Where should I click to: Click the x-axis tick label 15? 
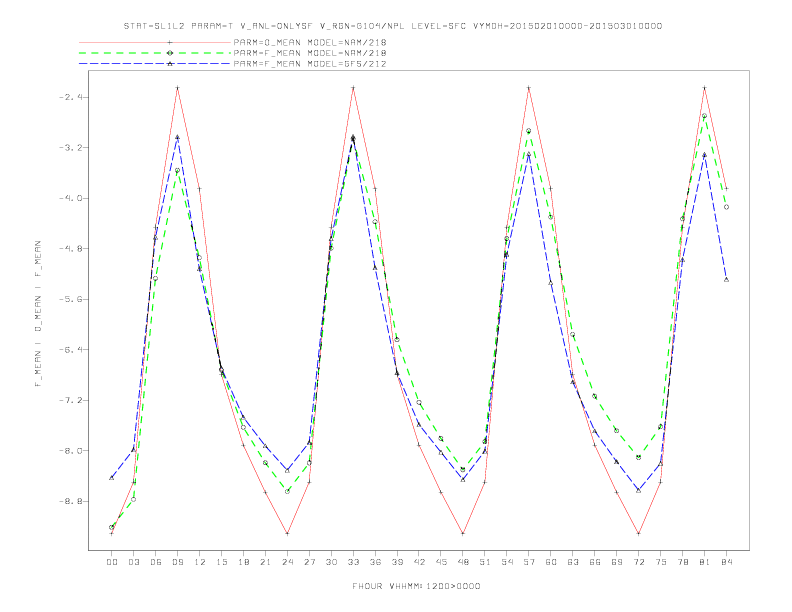pos(221,562)
